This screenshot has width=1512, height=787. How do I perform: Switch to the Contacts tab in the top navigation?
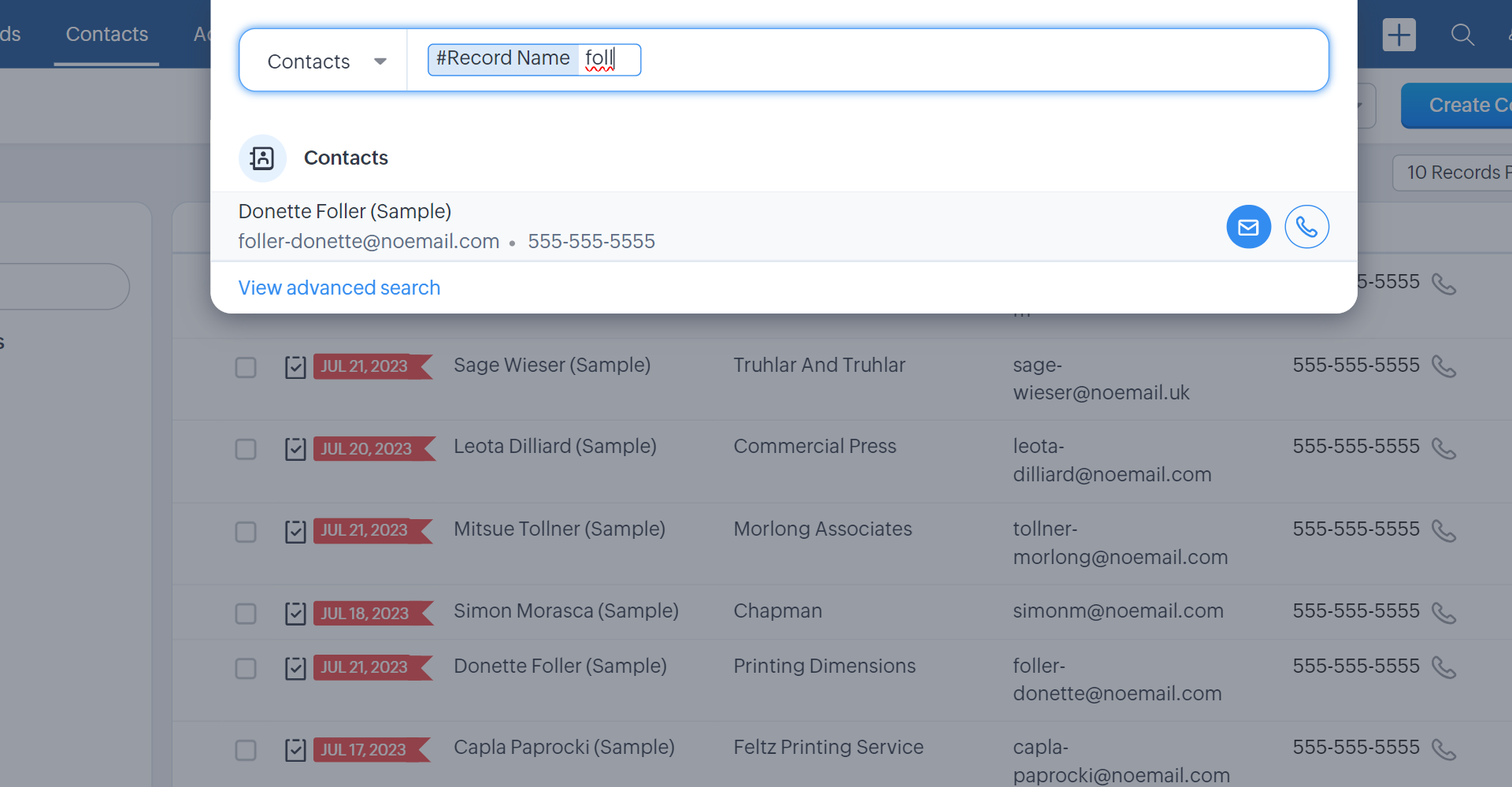click(x=107, y=34)
